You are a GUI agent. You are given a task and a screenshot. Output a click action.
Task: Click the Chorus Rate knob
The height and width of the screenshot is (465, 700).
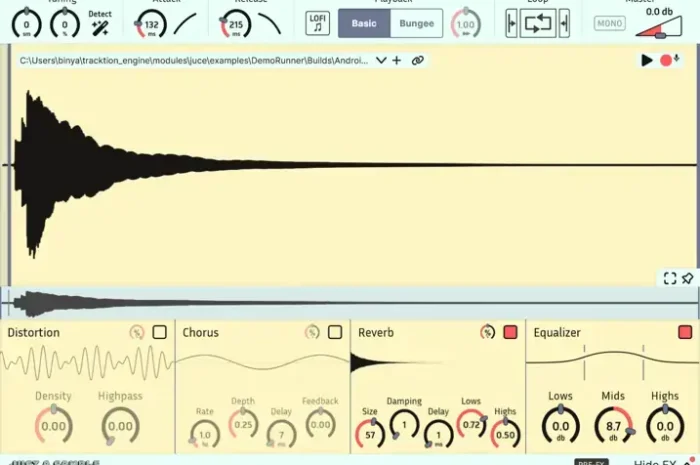[x=204, y=434]
